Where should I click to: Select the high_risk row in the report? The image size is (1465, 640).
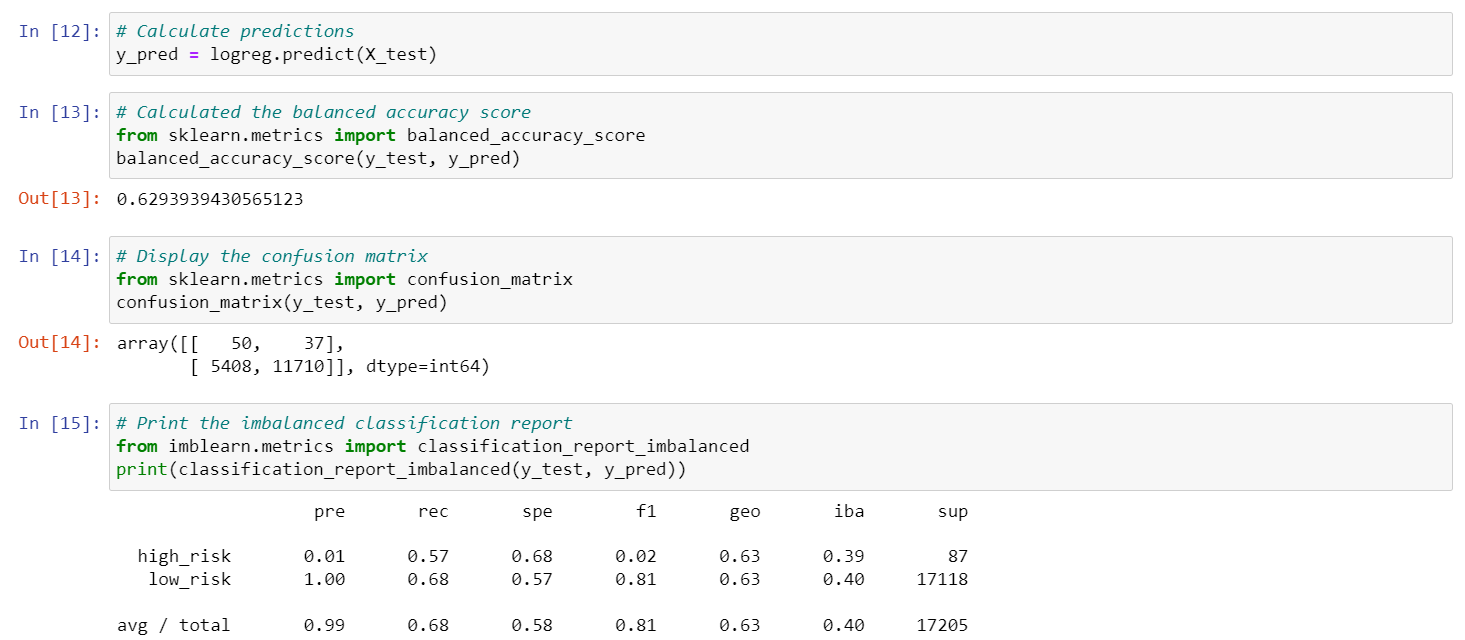[x=540, y=556]
